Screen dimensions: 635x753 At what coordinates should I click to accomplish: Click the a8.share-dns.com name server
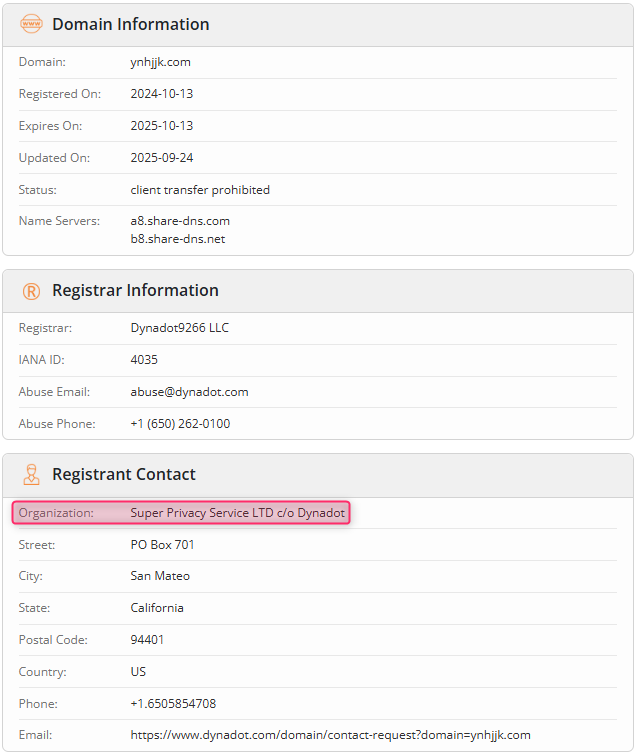180,221
